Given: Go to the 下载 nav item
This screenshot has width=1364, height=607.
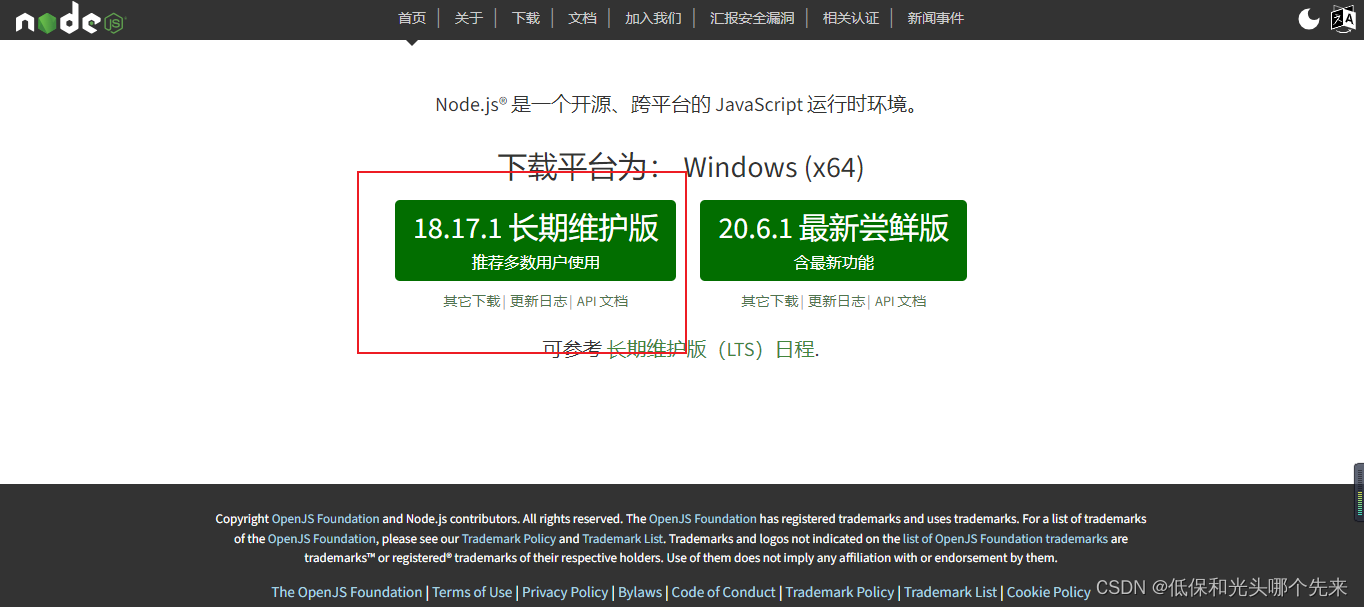Looking at the screenshot, I should coord(526,18).
